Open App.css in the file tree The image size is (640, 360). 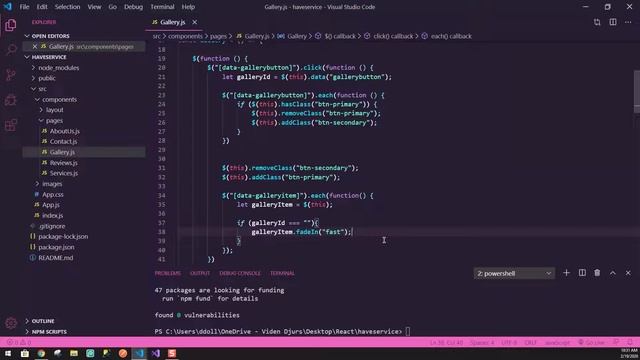tap(52, 194)
